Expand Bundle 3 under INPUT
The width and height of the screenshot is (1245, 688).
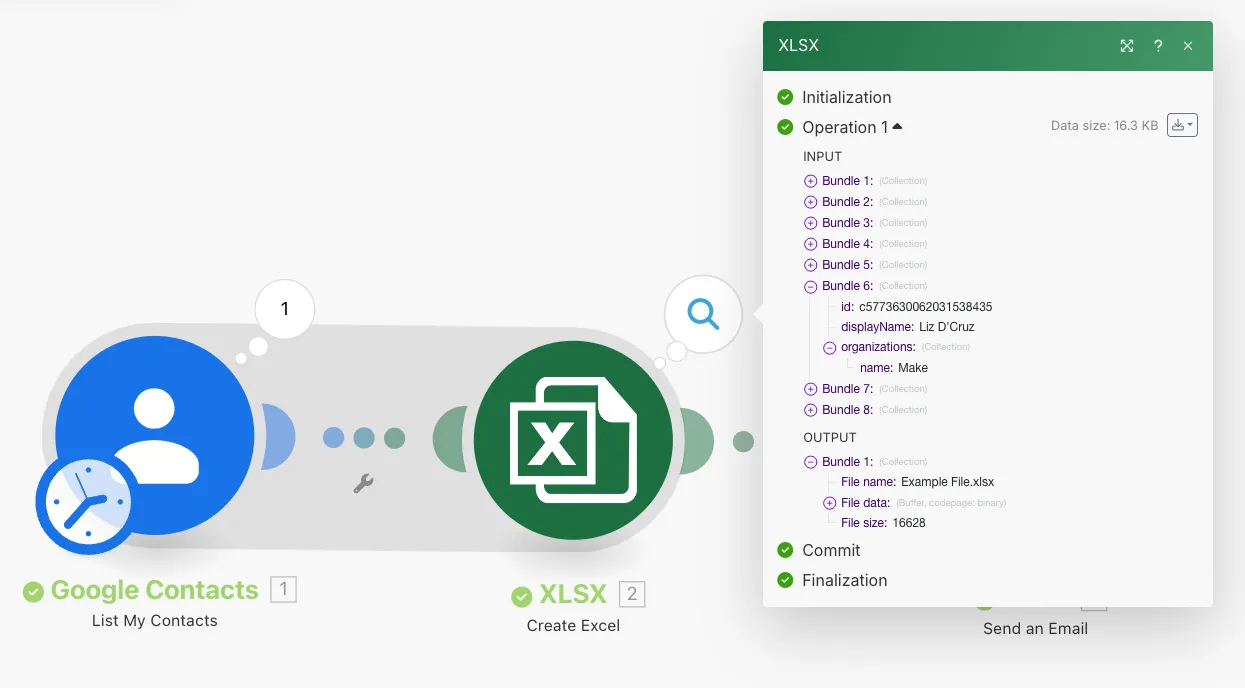[x=811, y=223]
